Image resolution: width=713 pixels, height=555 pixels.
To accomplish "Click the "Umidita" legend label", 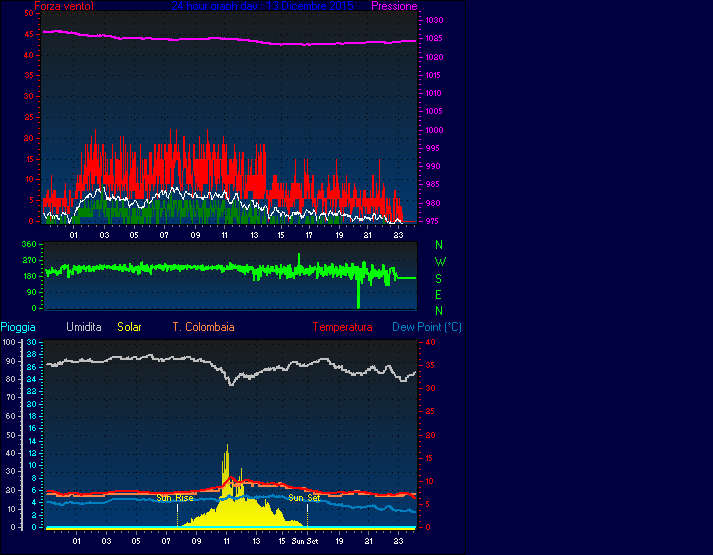I will pos(84,327).
